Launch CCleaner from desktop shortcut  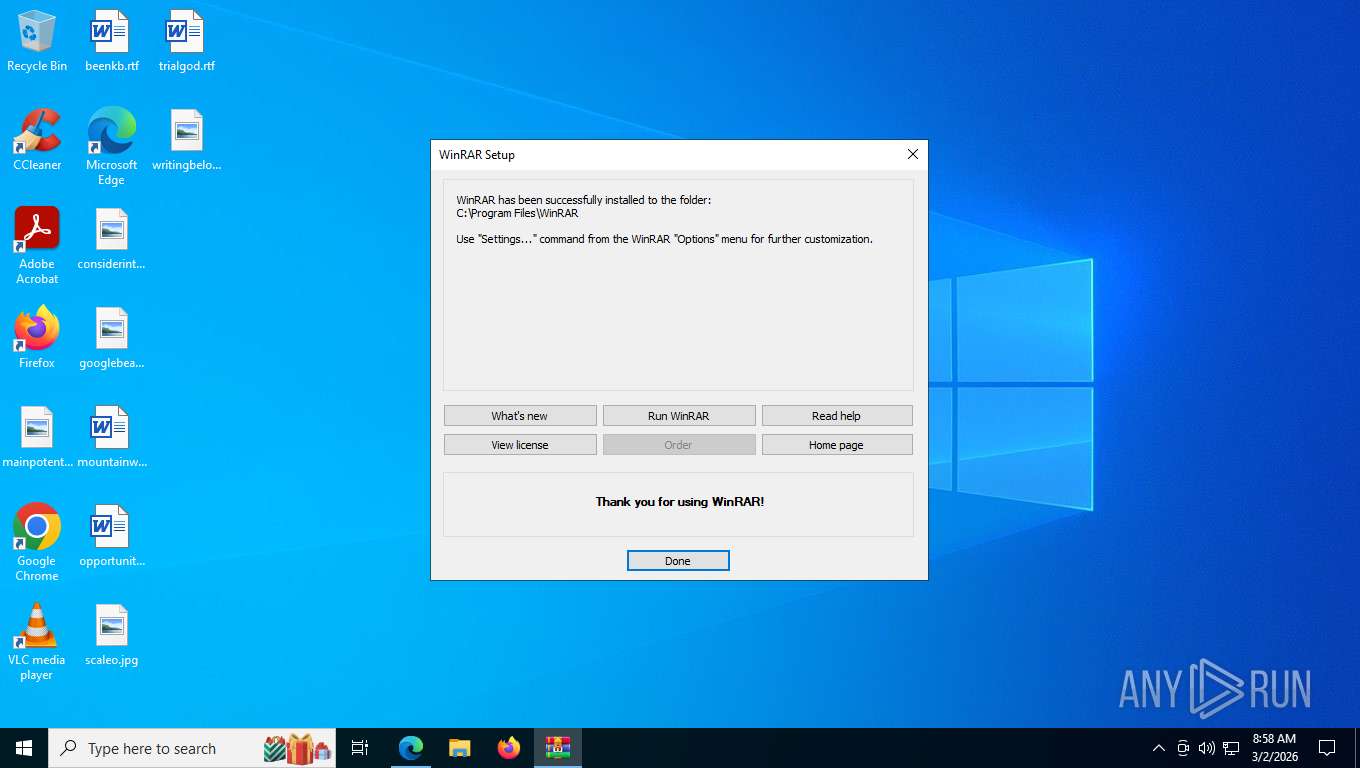click(37, 140)
